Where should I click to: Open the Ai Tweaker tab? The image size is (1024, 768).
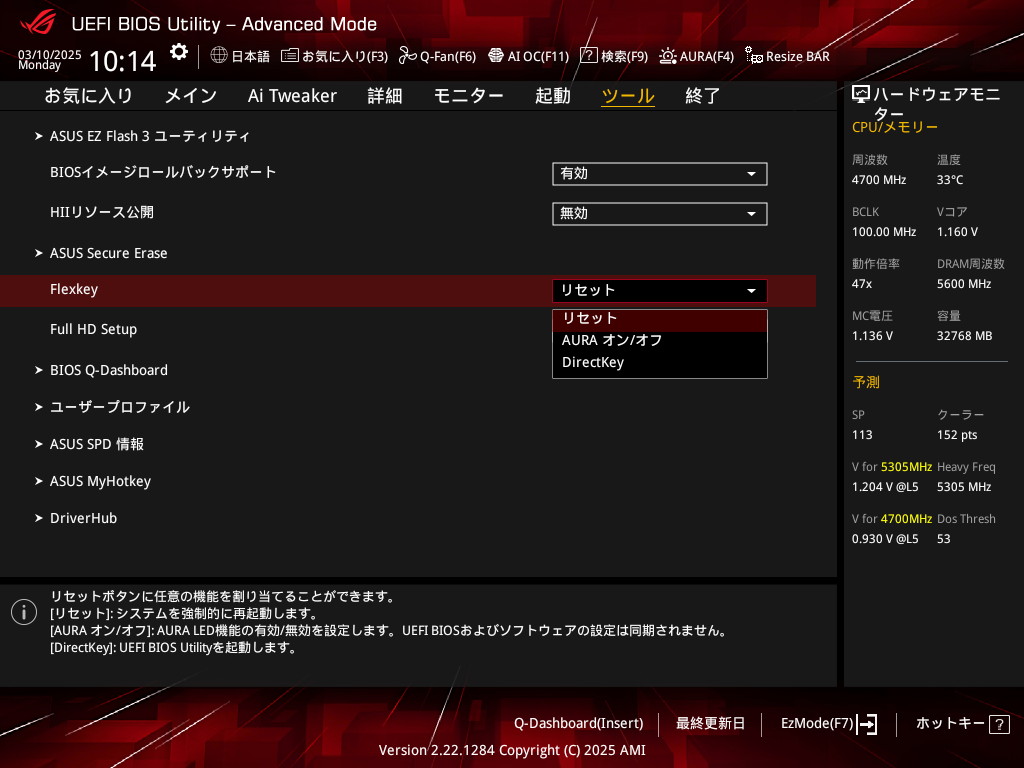pyautogui.click(x=292, y=96)
